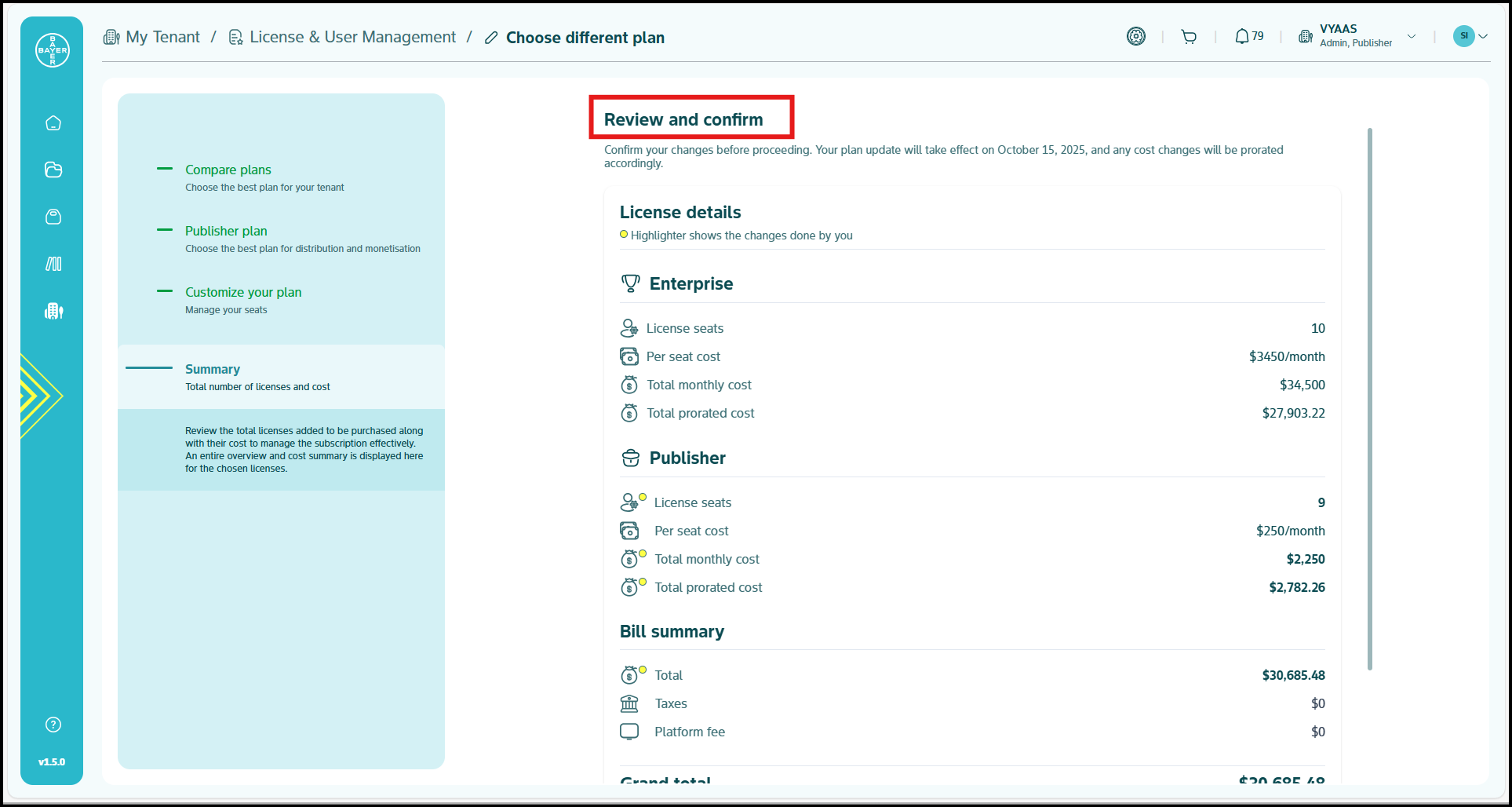Select the Publisher plan step

[226, 231]
